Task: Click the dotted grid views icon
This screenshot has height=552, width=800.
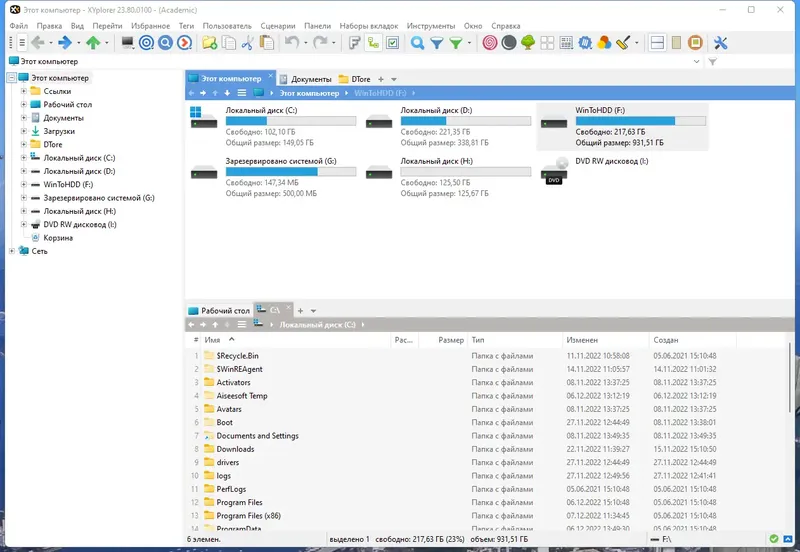Action: [x=566, y=43]
